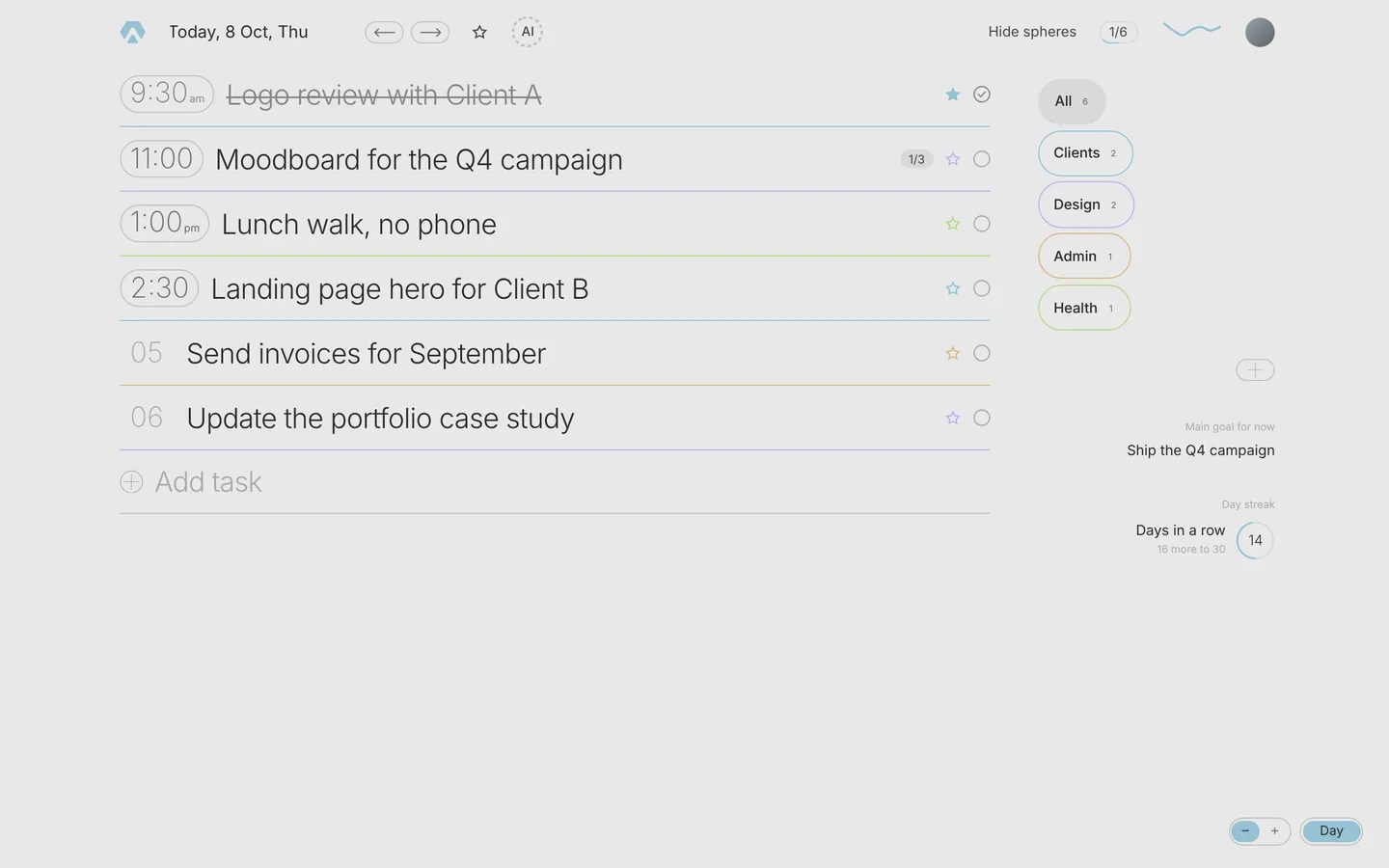Filter by Clients sphere
1389x868 pixels.
pyautogui.click(x=1085, y=153)
